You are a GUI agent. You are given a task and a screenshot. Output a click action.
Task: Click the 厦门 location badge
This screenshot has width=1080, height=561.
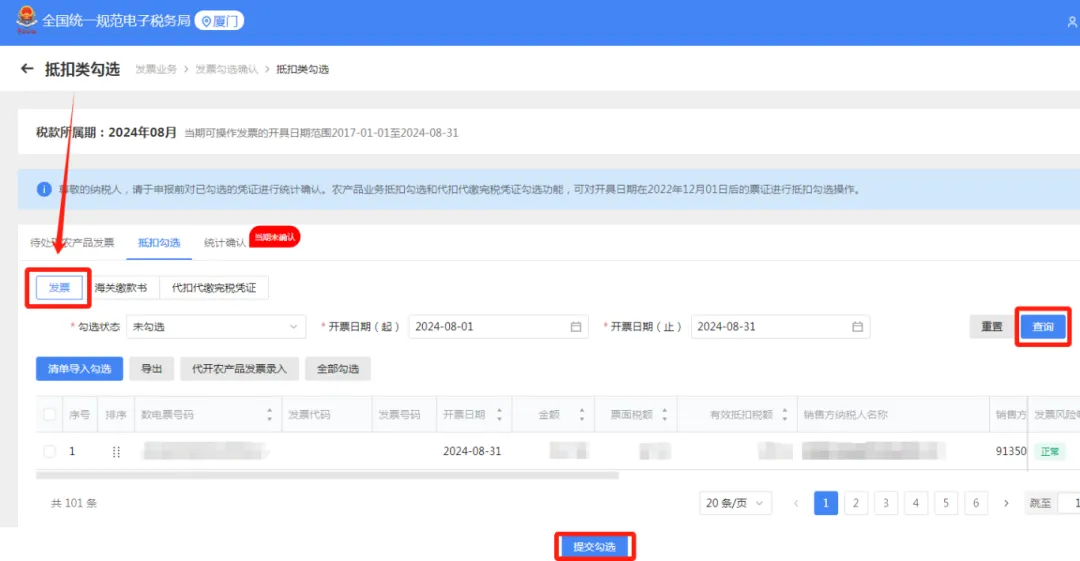coord(219,21)
